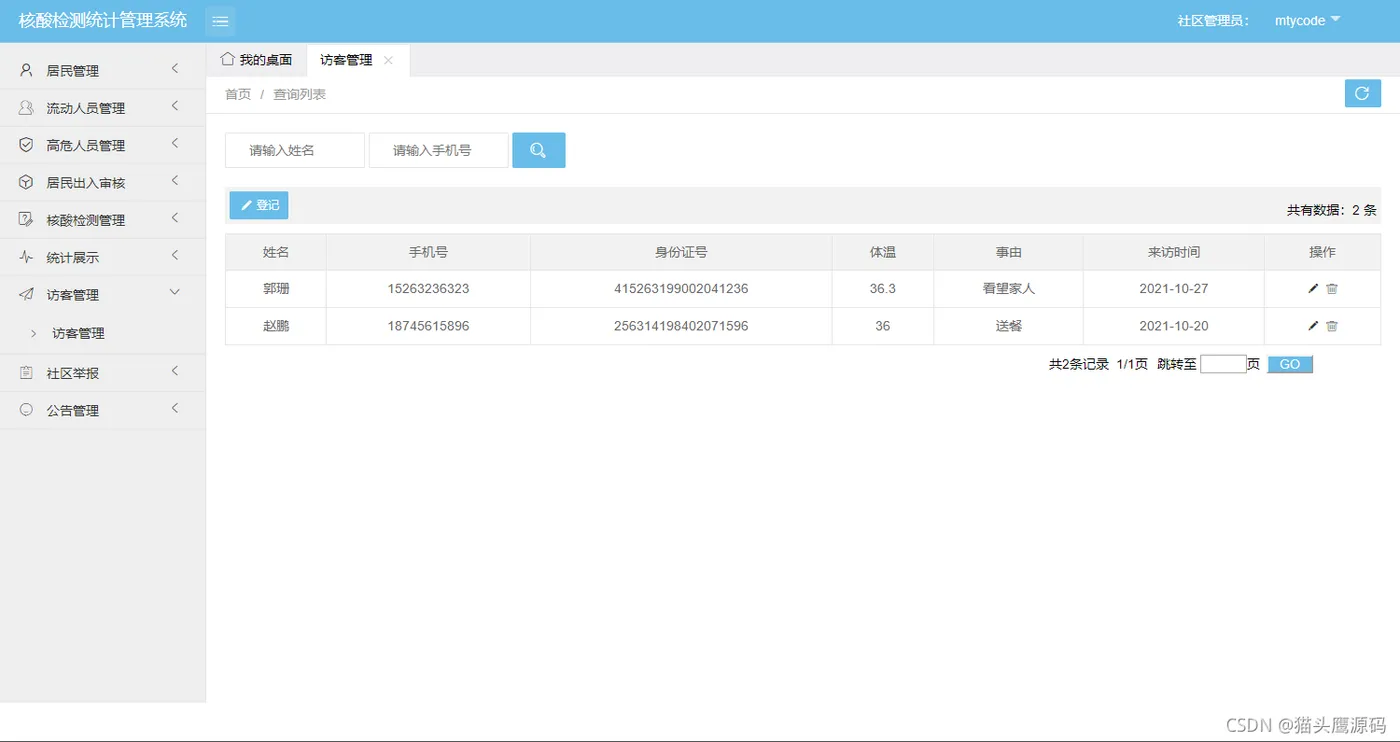This screenshot has width=1400, height=742.
Task: Open the mtycode user dropdown
Action: pos(1307,20)
